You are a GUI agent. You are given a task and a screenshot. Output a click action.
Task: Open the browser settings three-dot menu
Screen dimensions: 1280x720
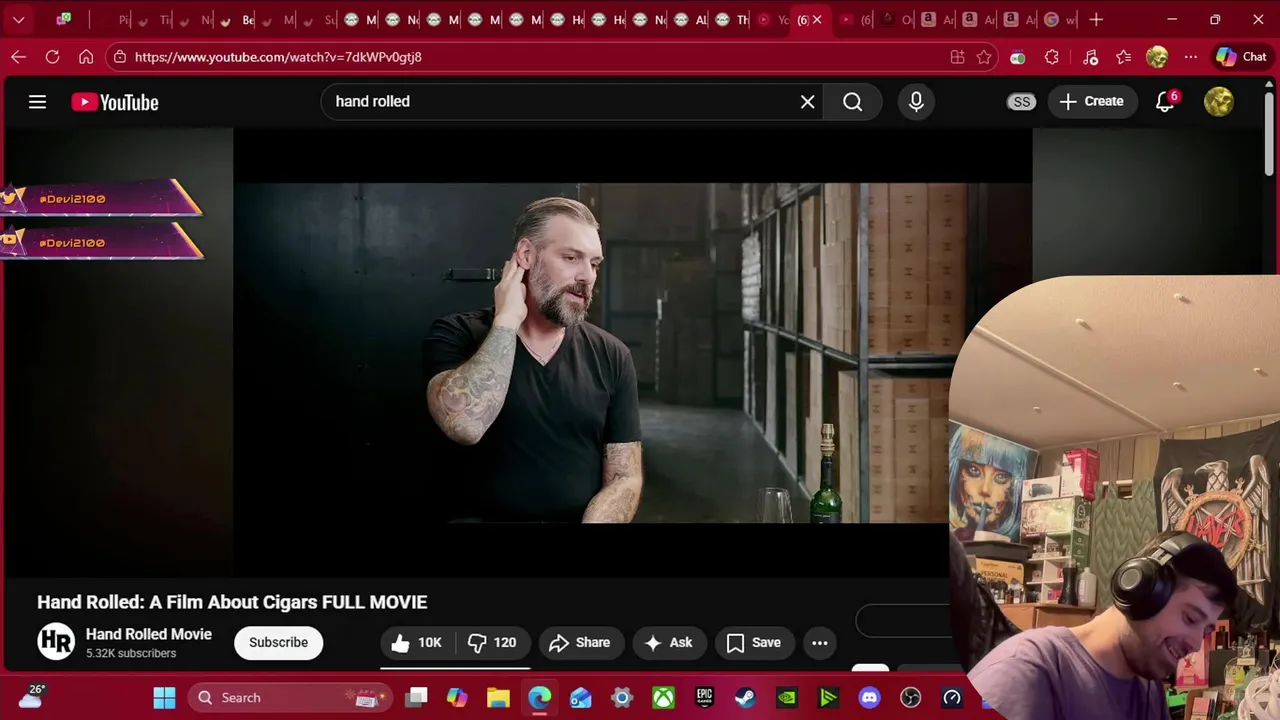(x=1190, y=57)
